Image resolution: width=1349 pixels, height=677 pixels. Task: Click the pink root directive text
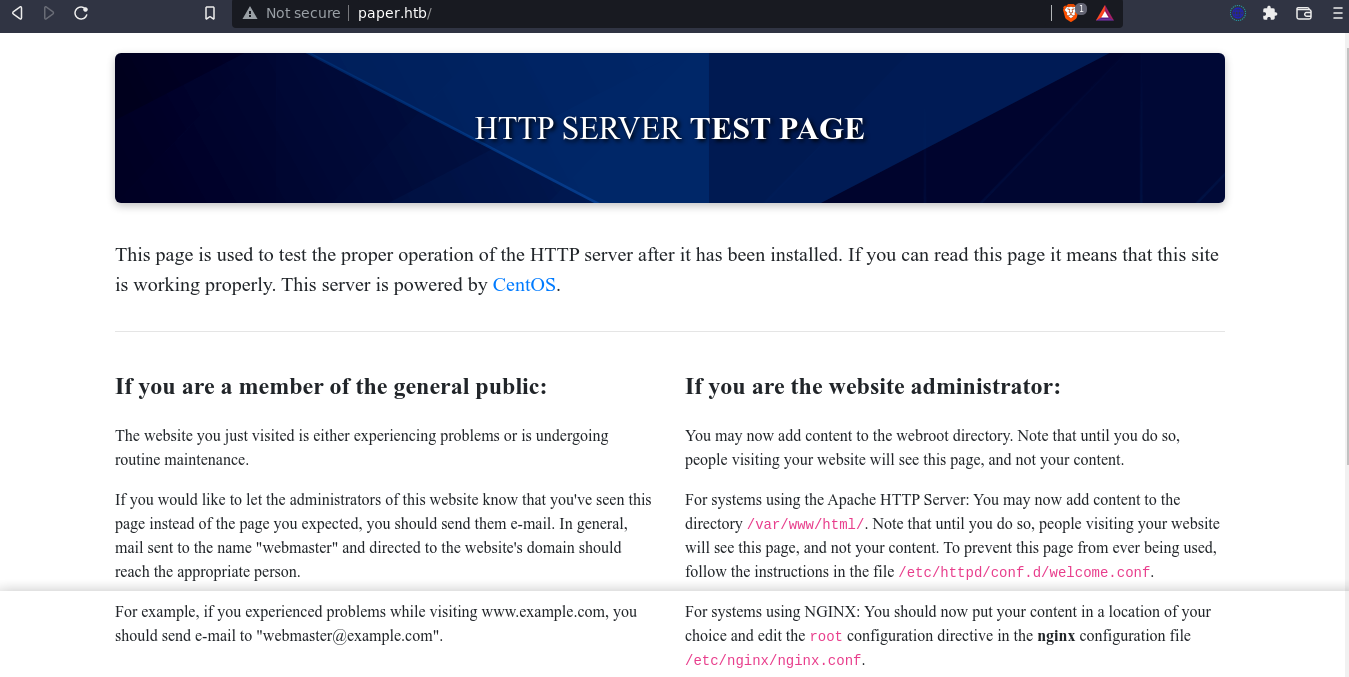coord(826,636)
